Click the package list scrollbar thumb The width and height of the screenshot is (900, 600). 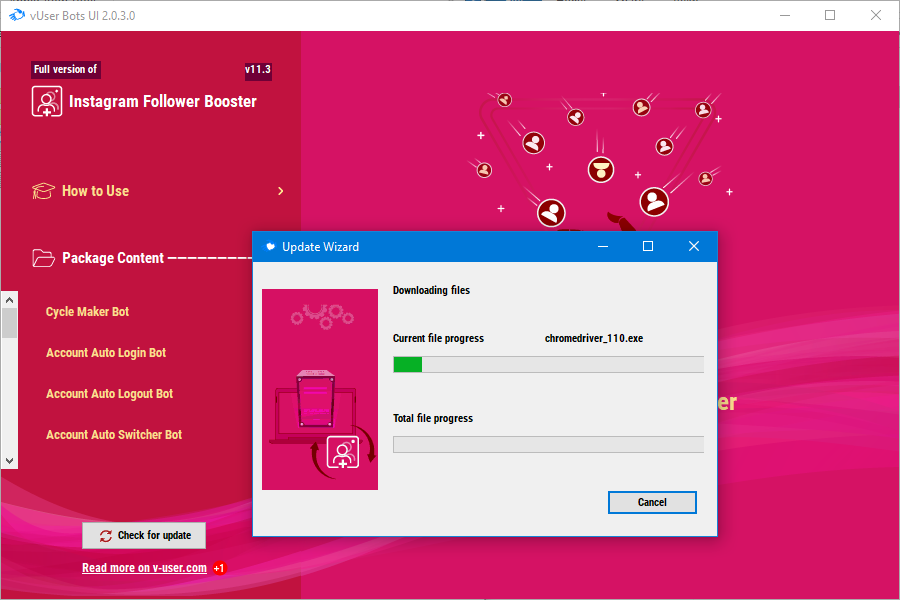9,323
